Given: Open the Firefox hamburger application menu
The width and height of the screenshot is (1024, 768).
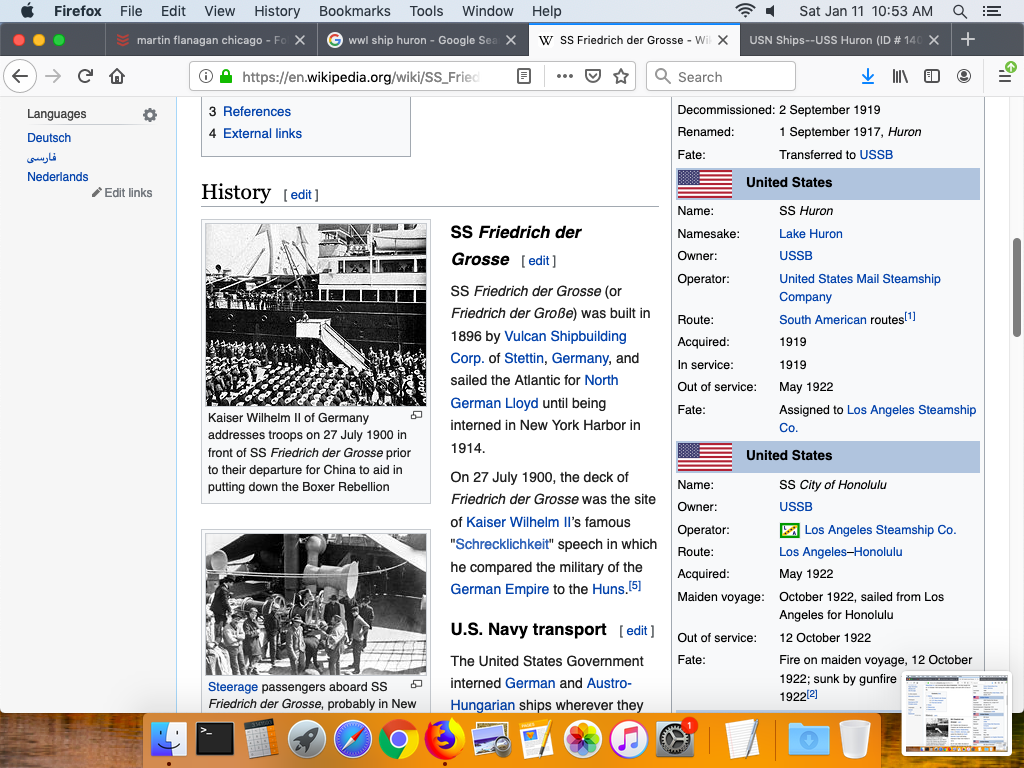Looking at the screenshot, I should (x=1005, y=76).
